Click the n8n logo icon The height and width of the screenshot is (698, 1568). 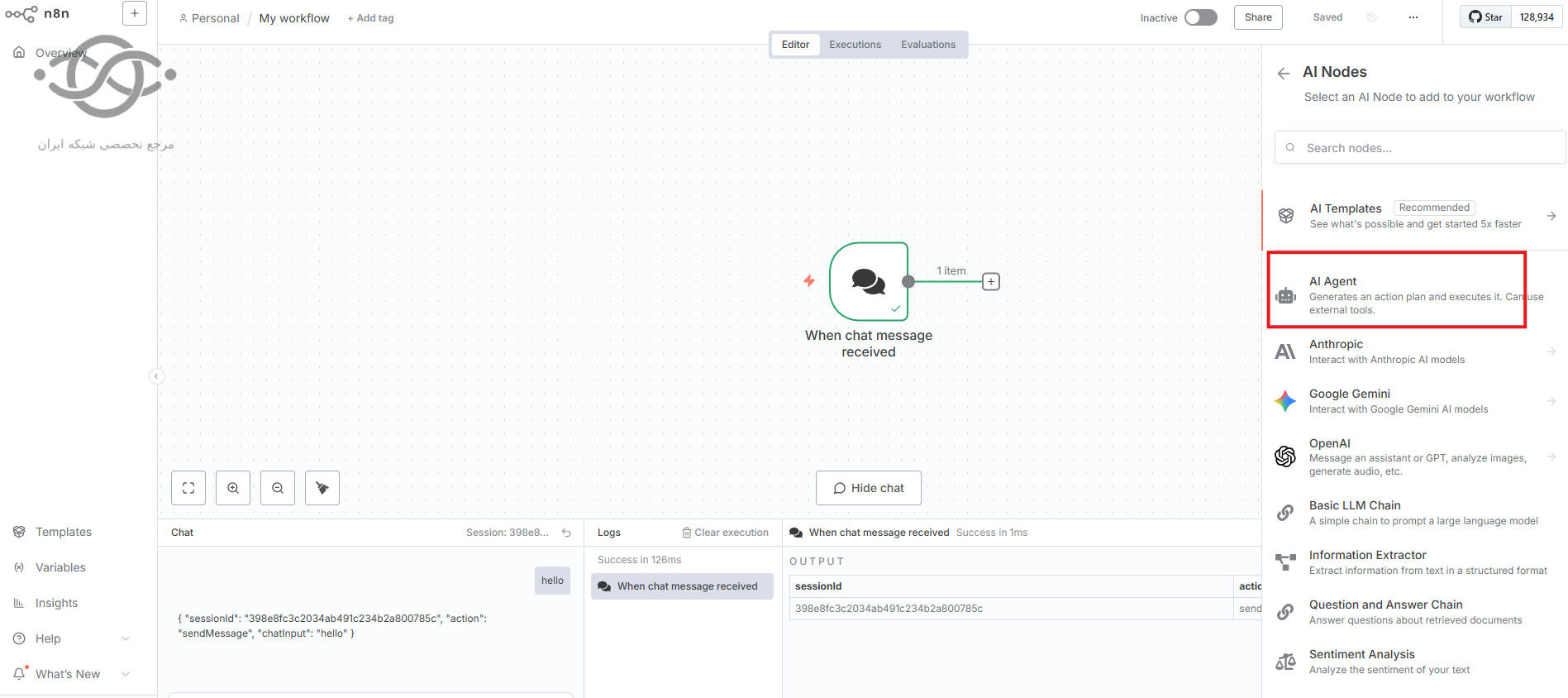(x=21, y=14)
